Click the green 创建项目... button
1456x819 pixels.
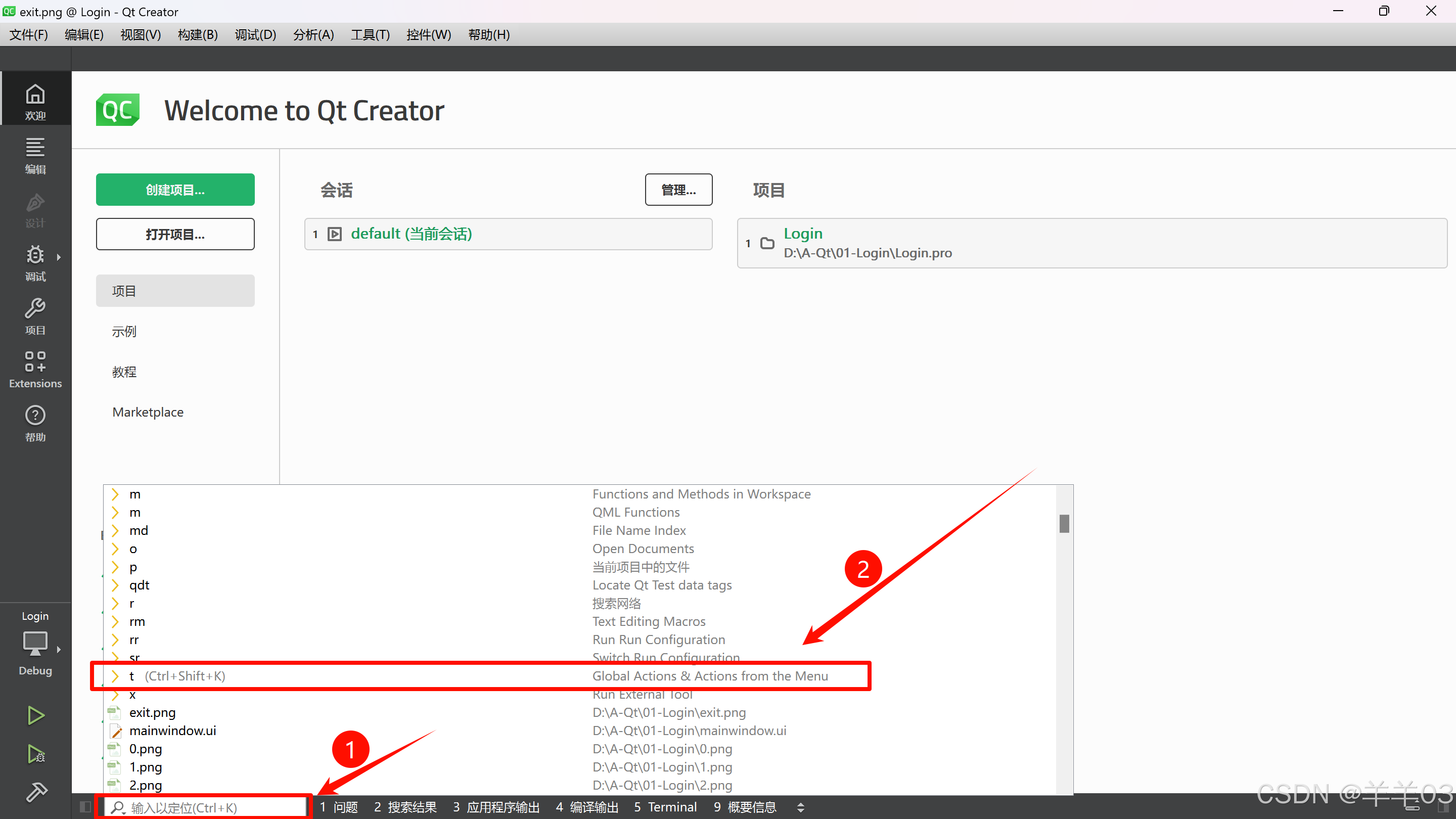175,190
